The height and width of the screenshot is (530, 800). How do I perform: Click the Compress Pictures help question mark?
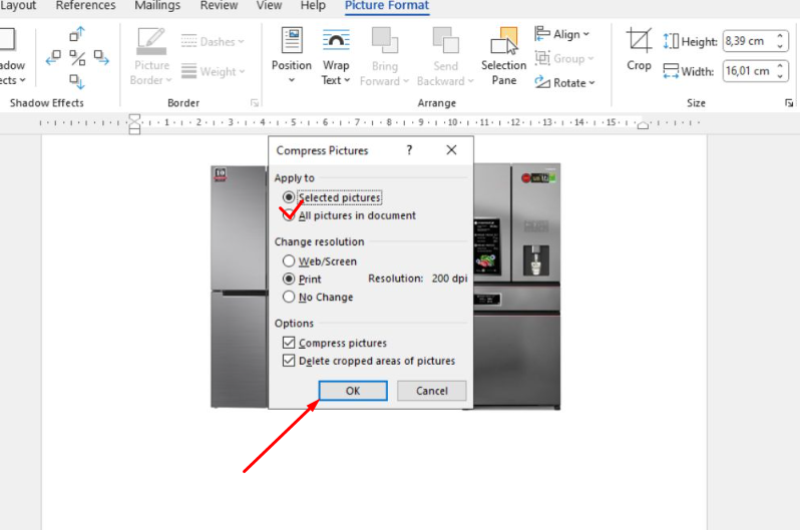[409, 150]
